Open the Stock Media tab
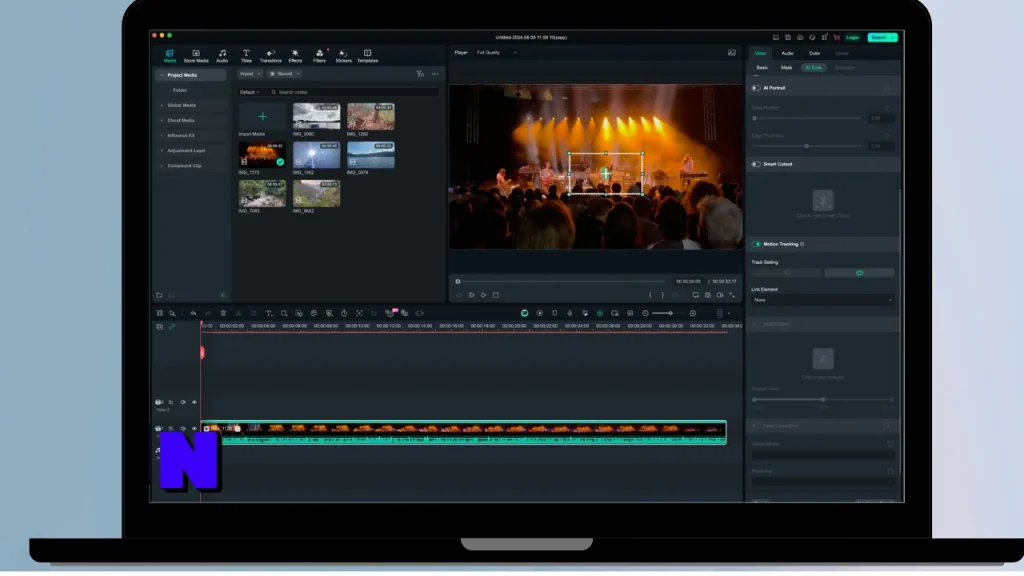Image resolution: width=1024 pixels, height=576 pixels. pos(196,56)
